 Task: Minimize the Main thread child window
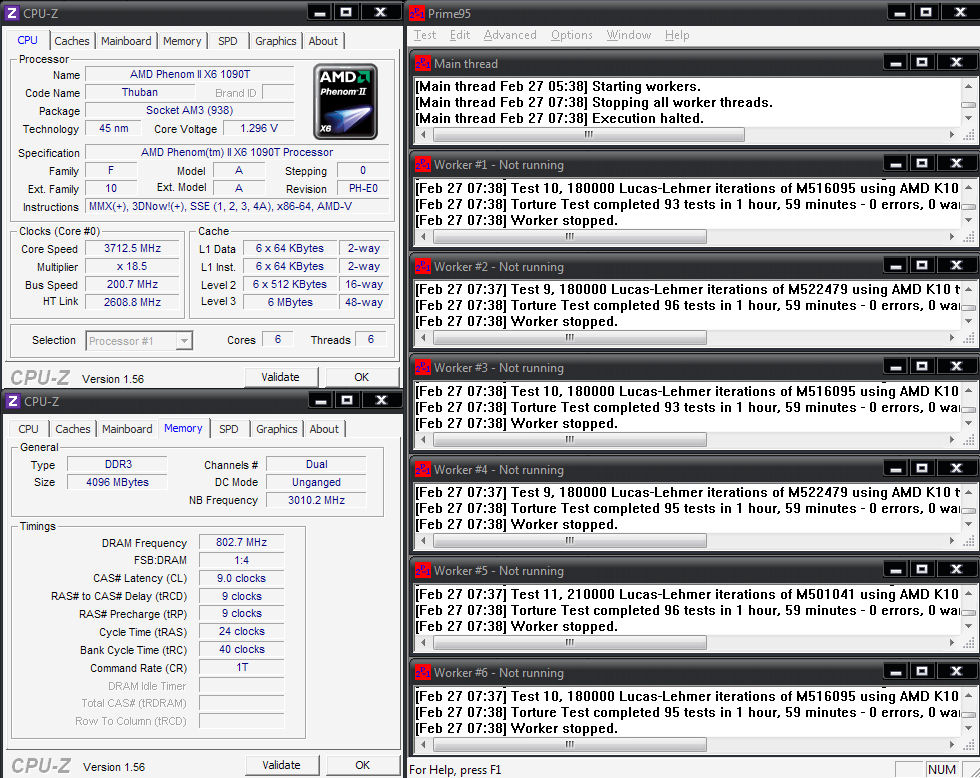(896, 62)
